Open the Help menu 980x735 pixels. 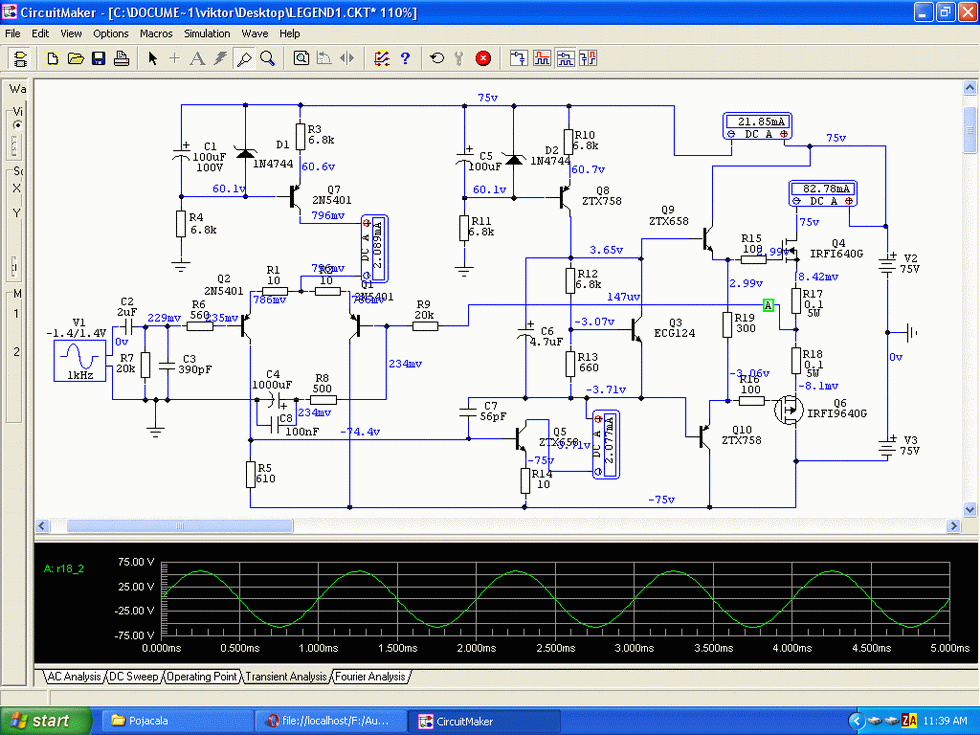(289, 34)
